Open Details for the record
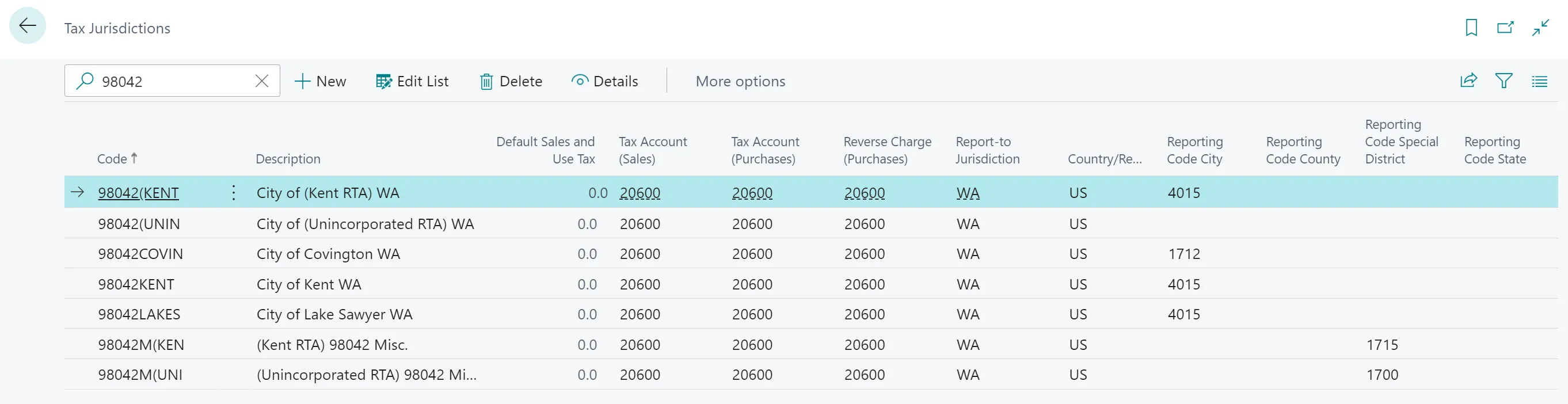 (x=604, y=81)
